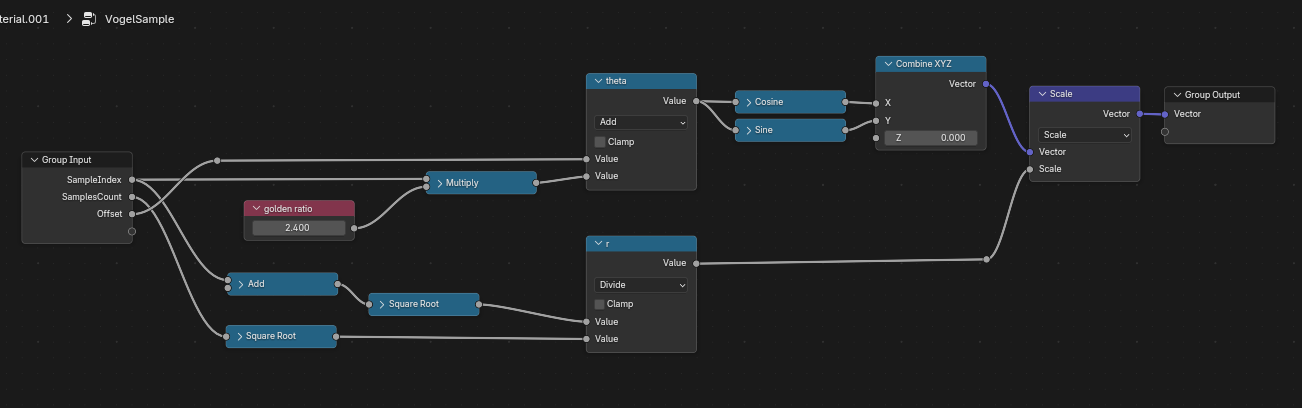The image size is (1302, 408).
Task: Expand the collapsed Multiply node
Action: click(x=437, y=183)
